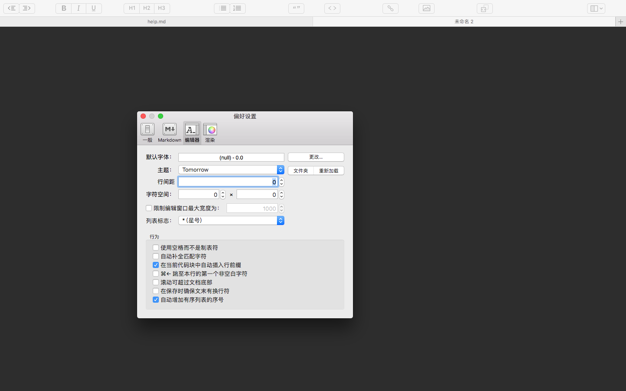
Task: Toggle bold formatting in toolbar
Action: (63, 8)
